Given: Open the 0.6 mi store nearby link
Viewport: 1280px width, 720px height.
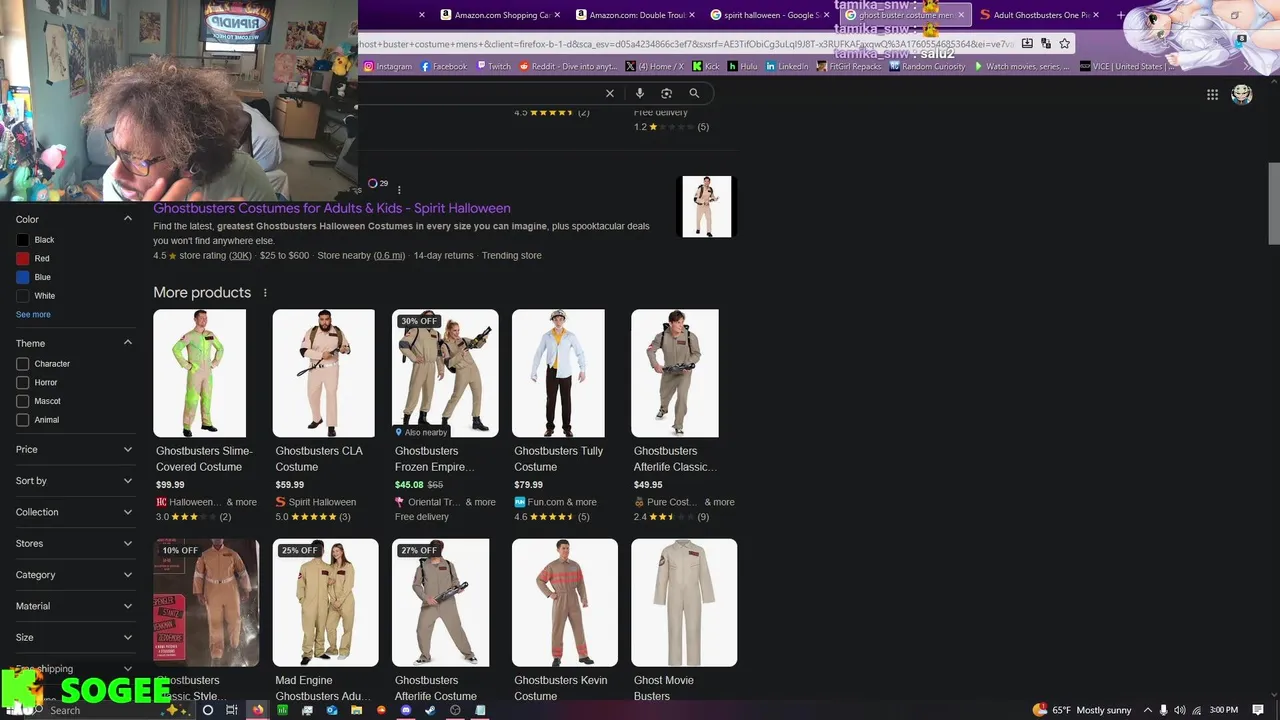Looking at the screenshot, I should pos(389,256).
